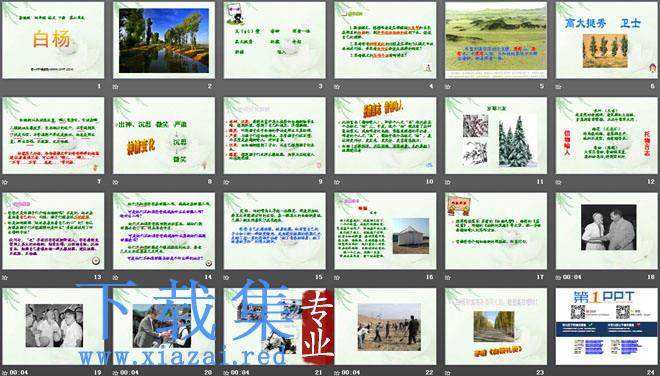Click the 00:04 timing label under slide 22
The height and width of the screenshot is (376, 660).
click(351, 373)
